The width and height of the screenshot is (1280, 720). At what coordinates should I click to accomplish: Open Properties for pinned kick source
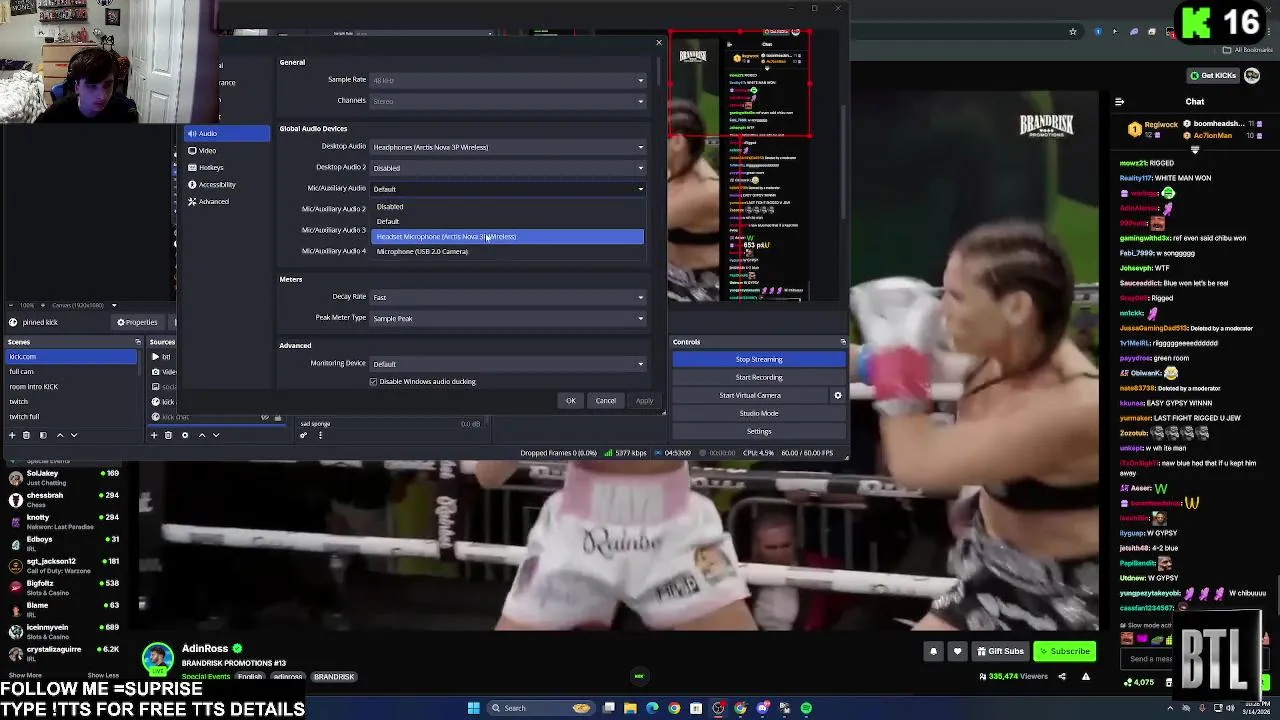pos(137,322)
